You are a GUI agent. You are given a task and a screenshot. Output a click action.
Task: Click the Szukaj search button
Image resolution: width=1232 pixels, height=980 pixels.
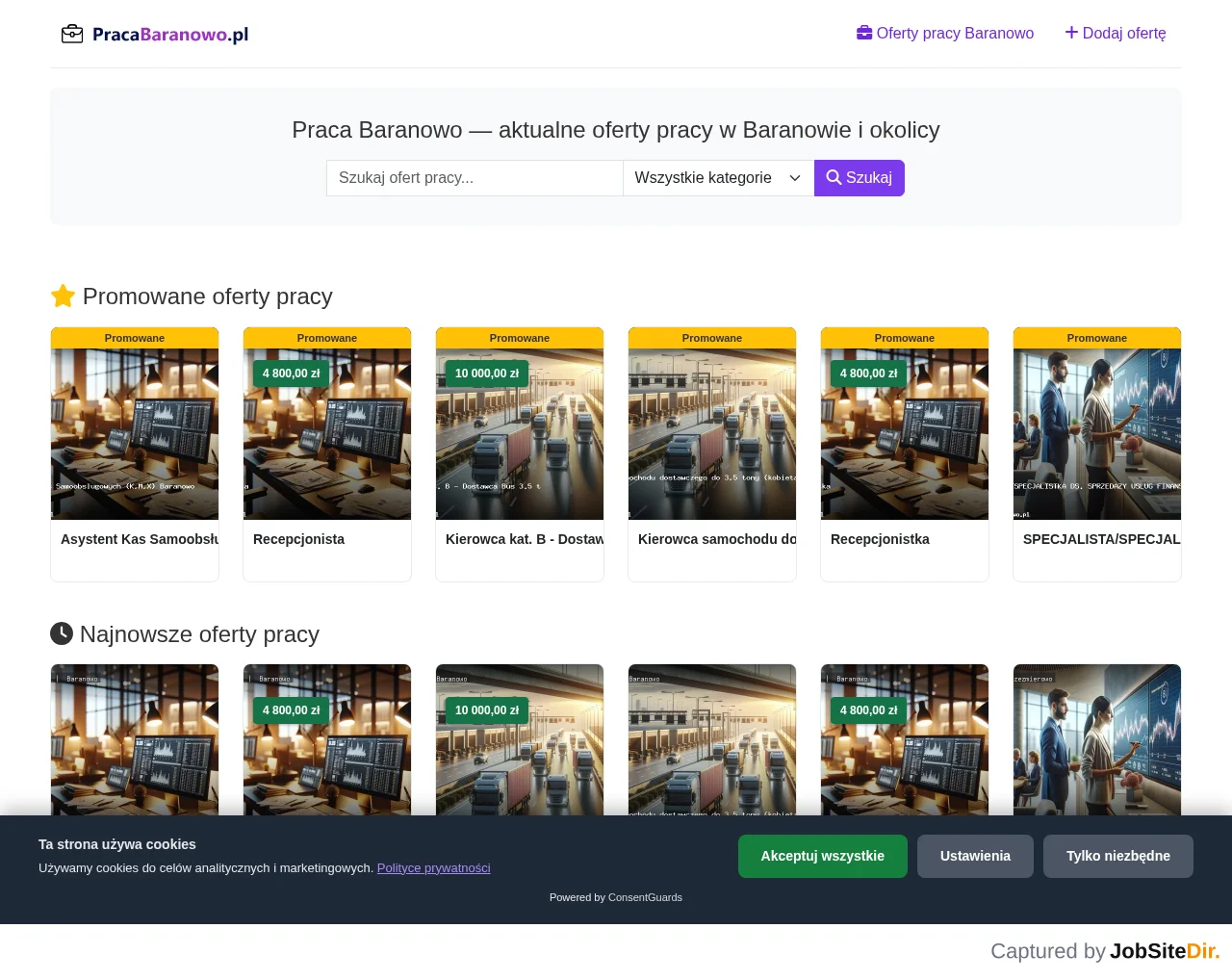tap(860, 178)
